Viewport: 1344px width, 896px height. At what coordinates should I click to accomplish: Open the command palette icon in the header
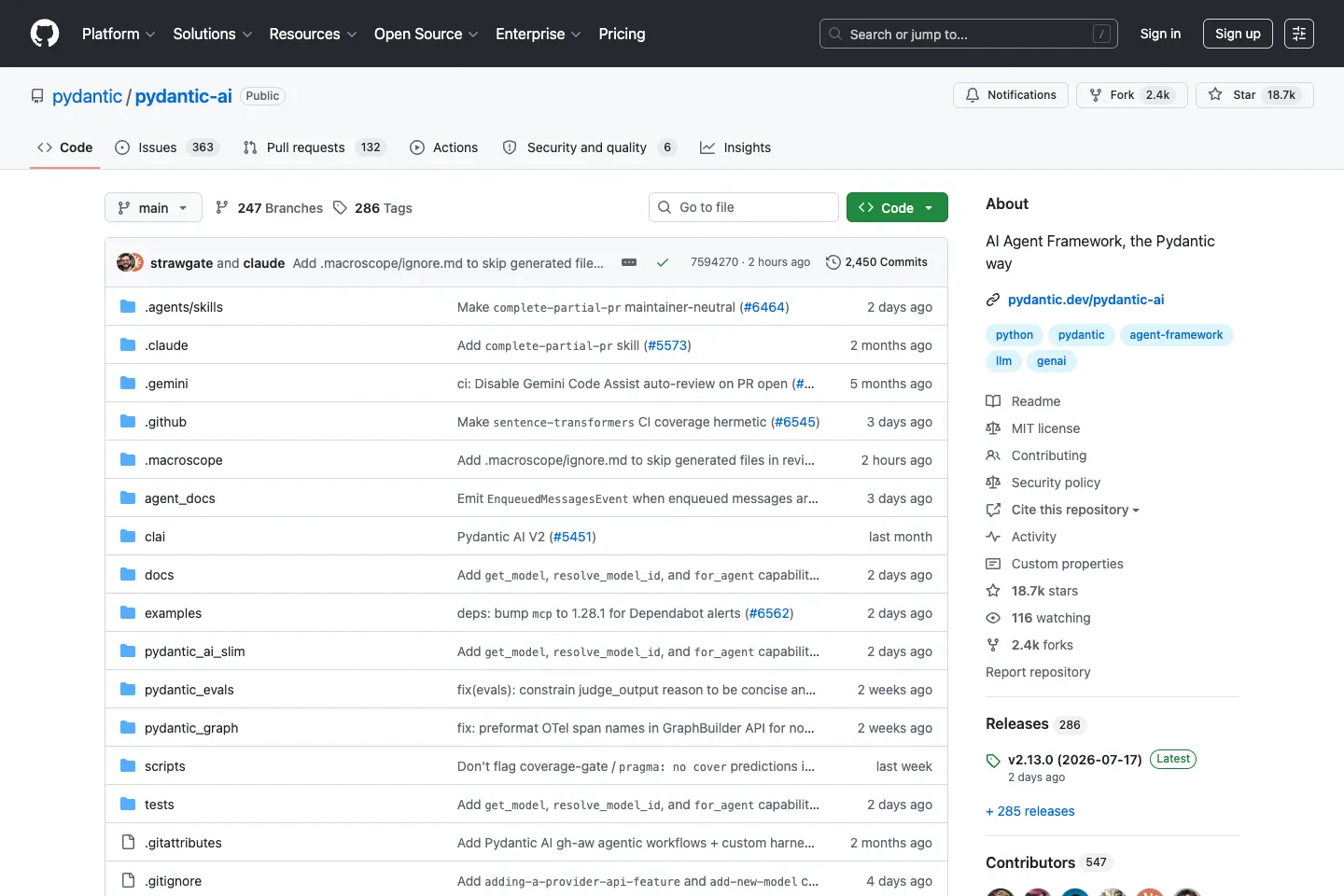tap(1299, 34)
